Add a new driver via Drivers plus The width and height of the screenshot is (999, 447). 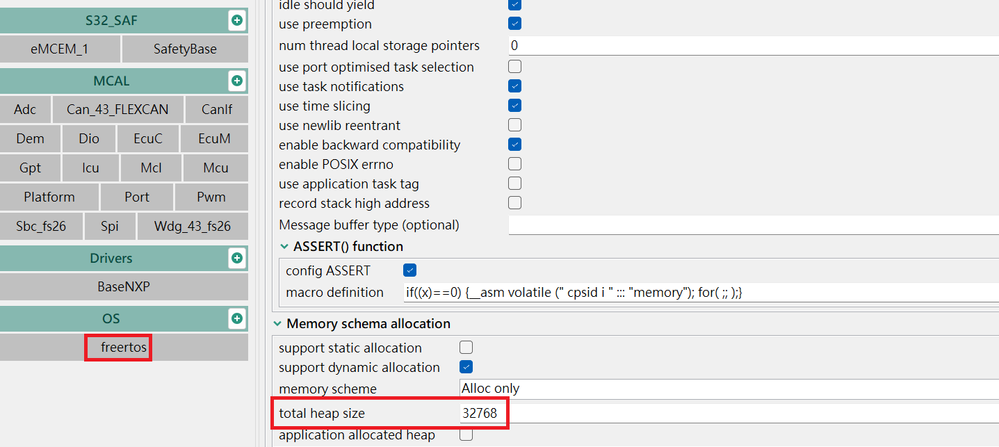(x=237, y=258)
